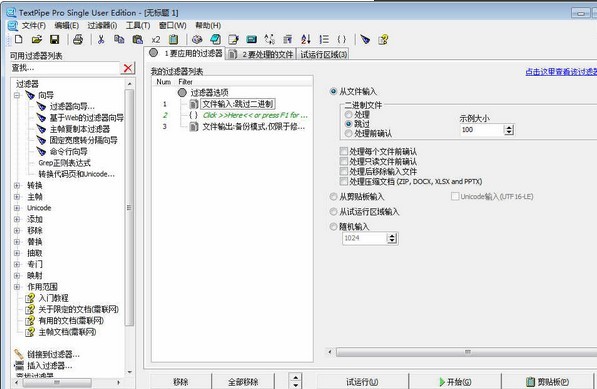The image size is (597, 389).
Task: Select the 过滤器向导... wizard item
Action: (x=72, y=107)
